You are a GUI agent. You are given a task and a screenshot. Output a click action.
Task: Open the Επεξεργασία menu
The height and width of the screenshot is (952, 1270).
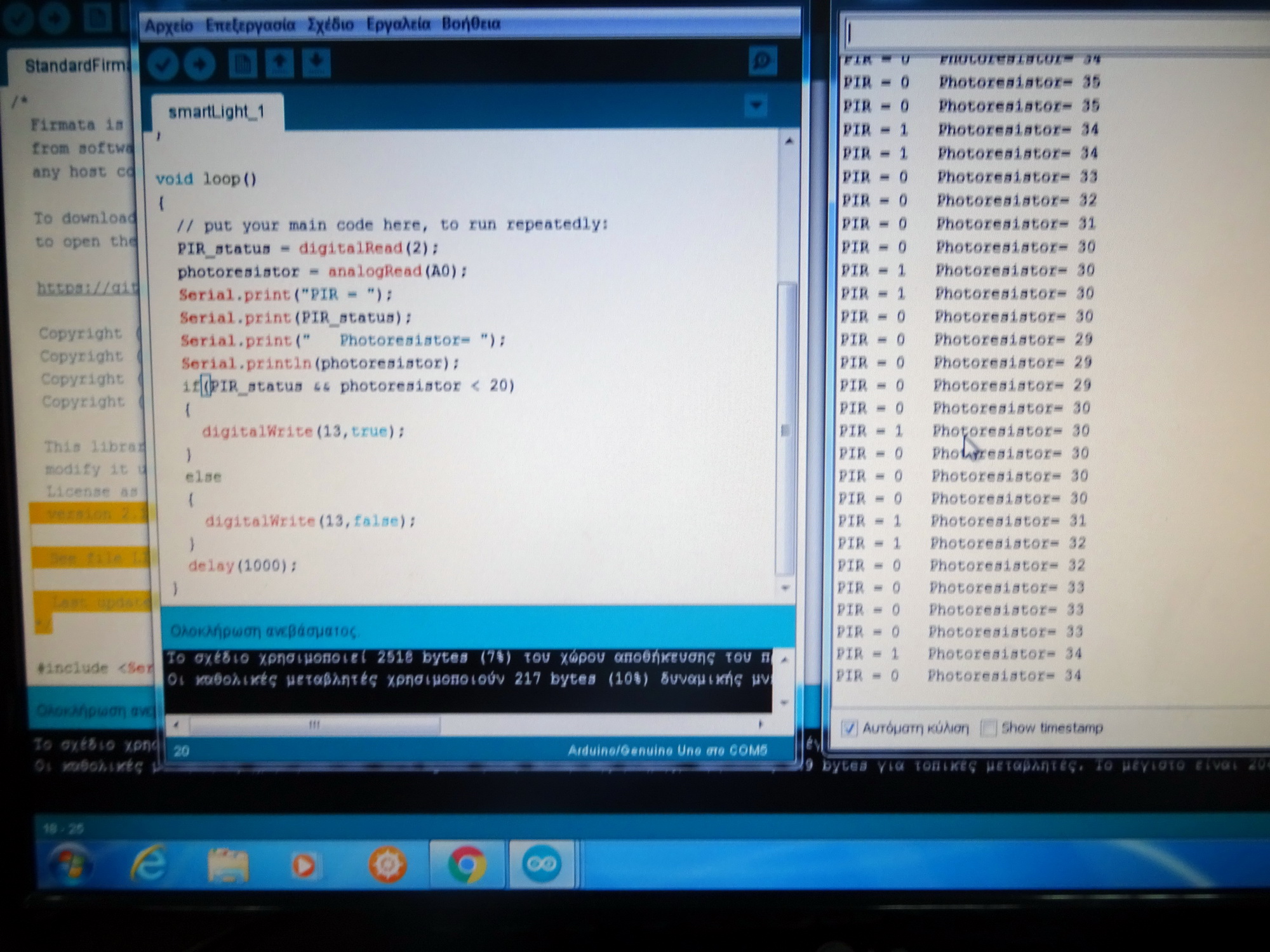[x=250, y=25]
